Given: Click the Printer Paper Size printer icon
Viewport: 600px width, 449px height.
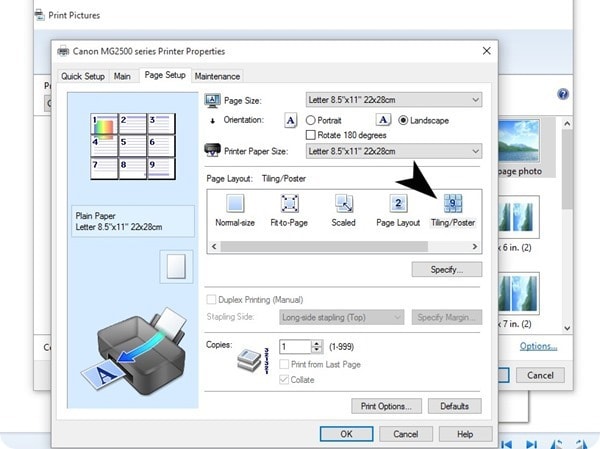Looking at the screenshot, I should pos(212,150).
